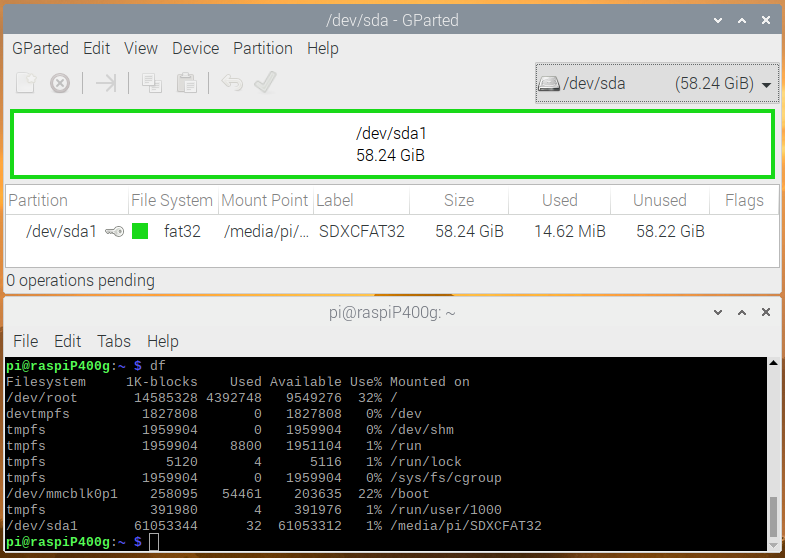785x558 pixels.
Task: Click the 58.24 GiB size cell
Action: click(x=469, y=231)
